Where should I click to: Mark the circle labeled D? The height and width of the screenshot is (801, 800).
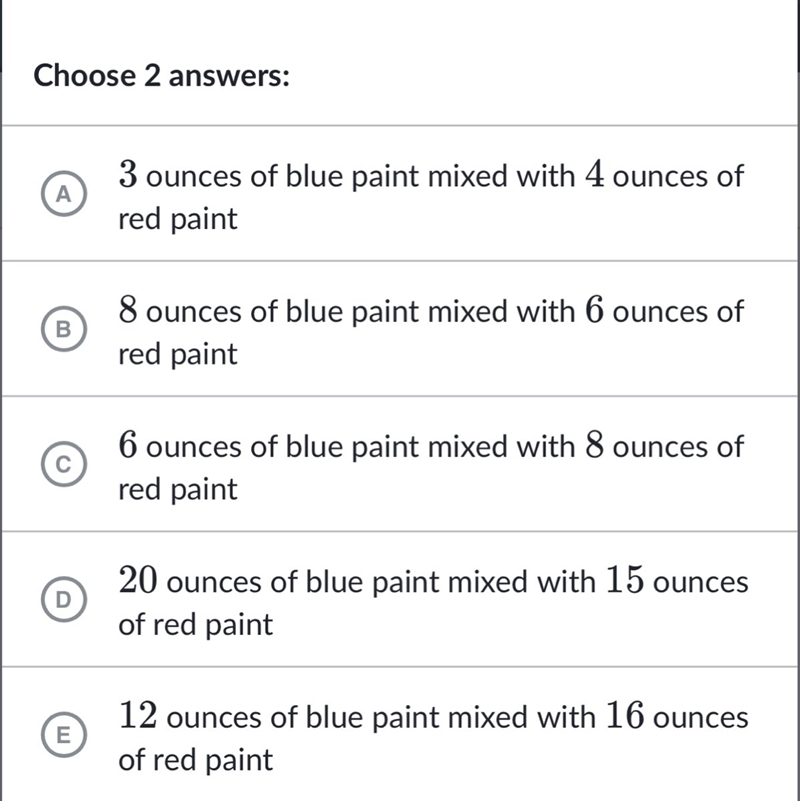(63, 600)
